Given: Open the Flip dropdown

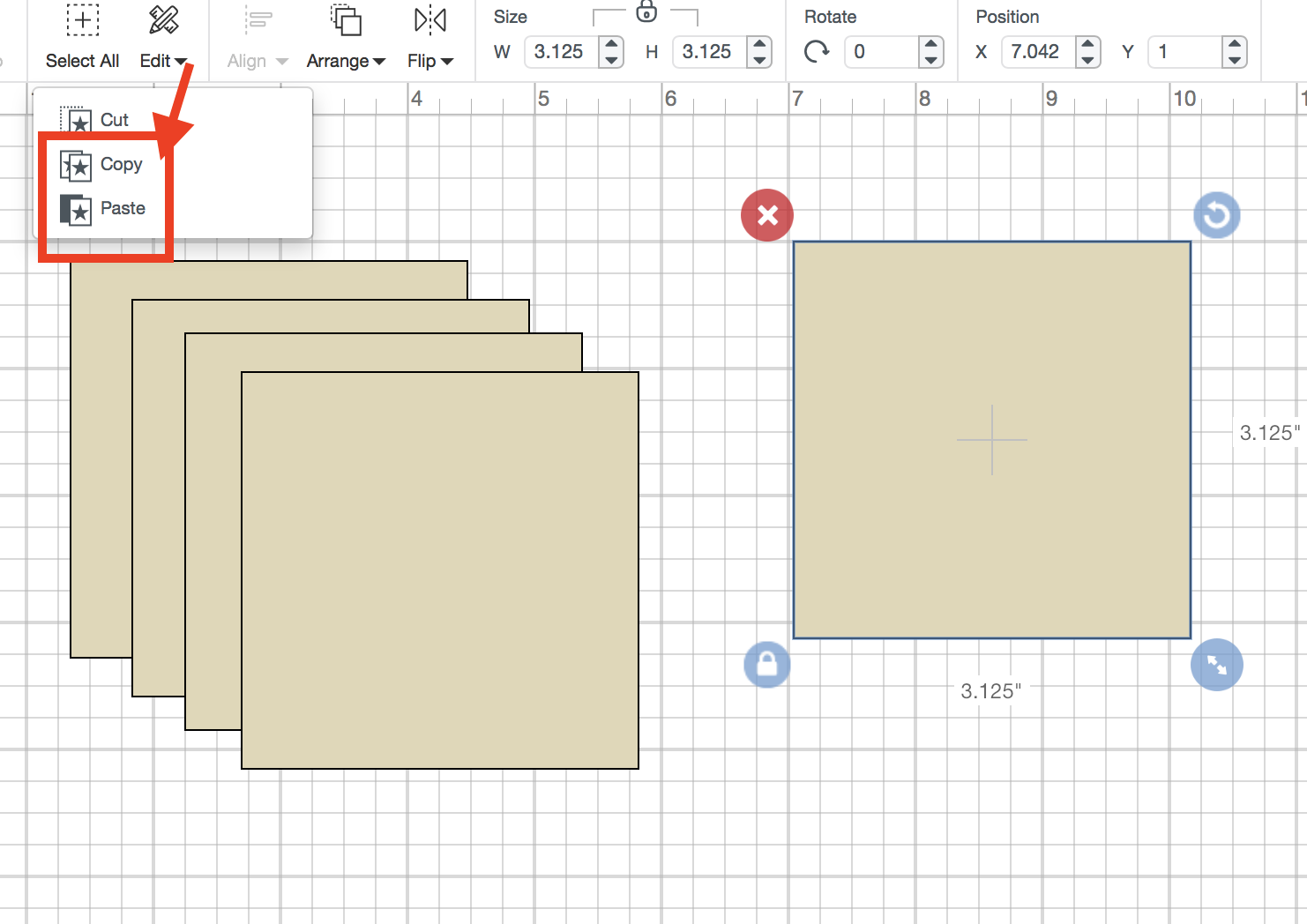Looking at the screenshot, I should pos(429,61).
